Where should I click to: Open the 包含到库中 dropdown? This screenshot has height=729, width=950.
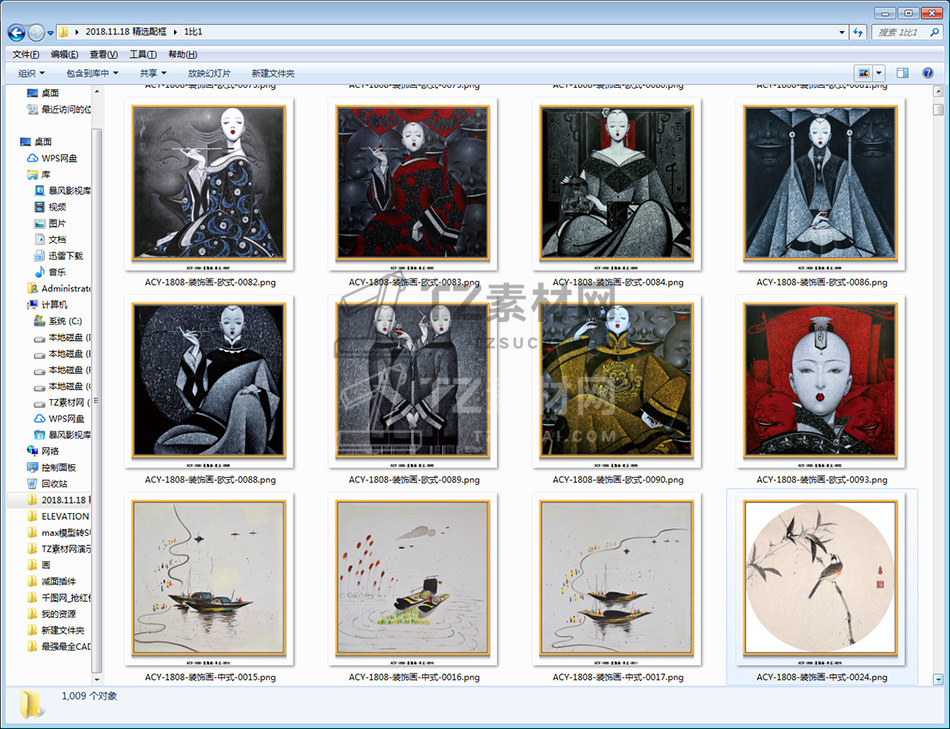click(92, 73)
